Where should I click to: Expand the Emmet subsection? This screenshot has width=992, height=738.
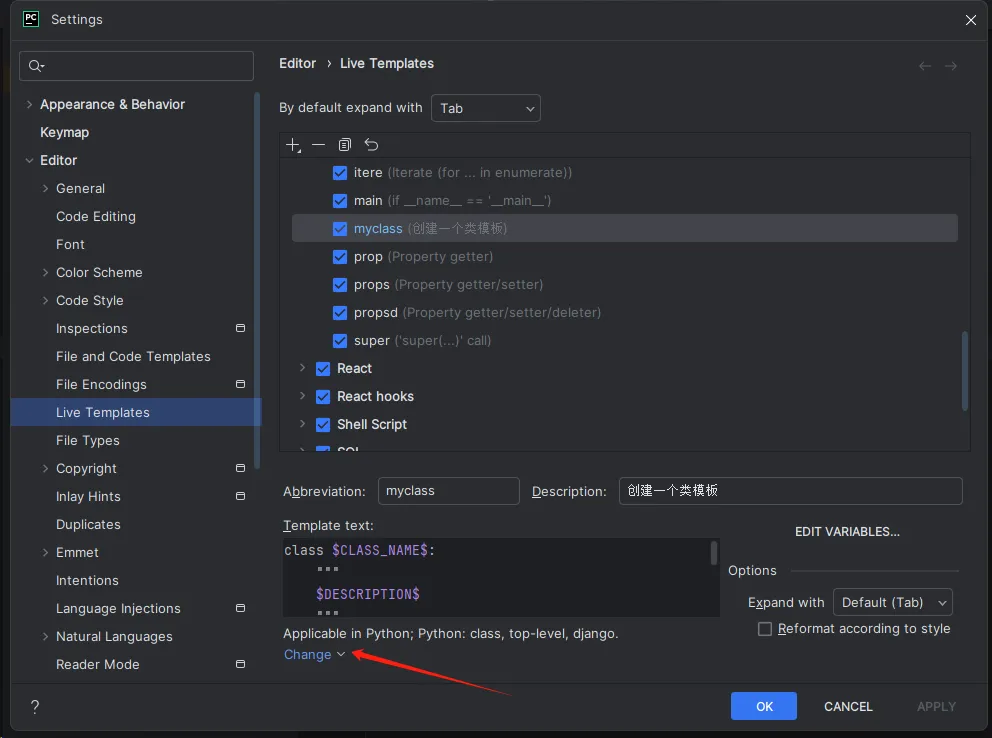pos(45,552)
